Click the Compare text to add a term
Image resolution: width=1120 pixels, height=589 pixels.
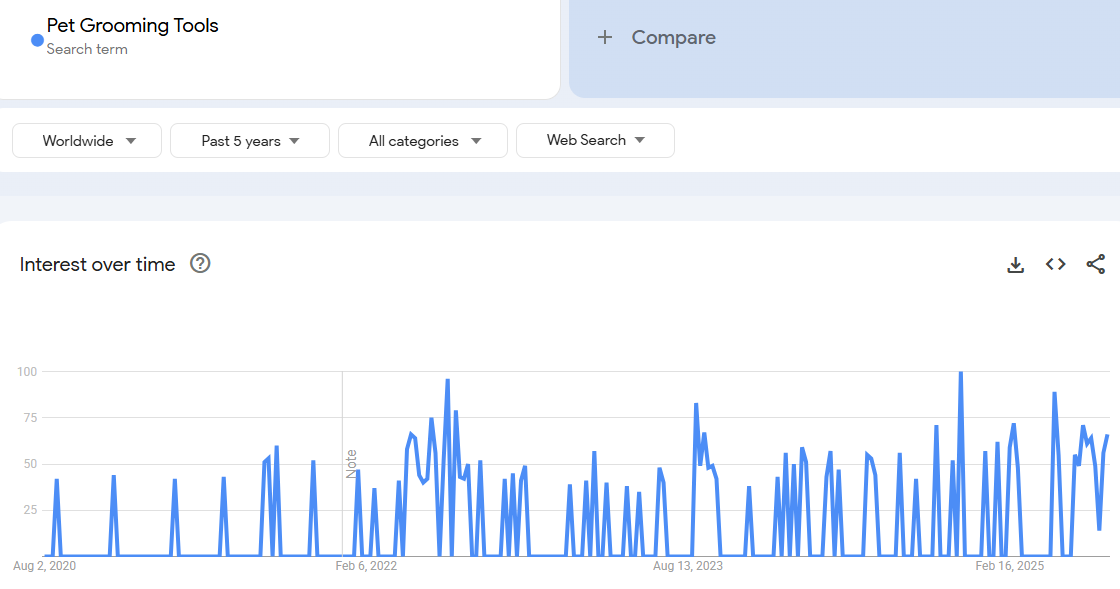coord(673,38)
